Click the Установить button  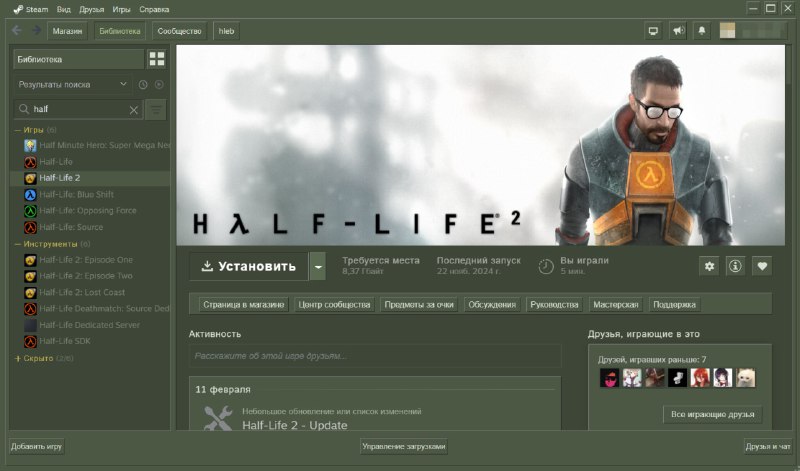coord(249,266)
